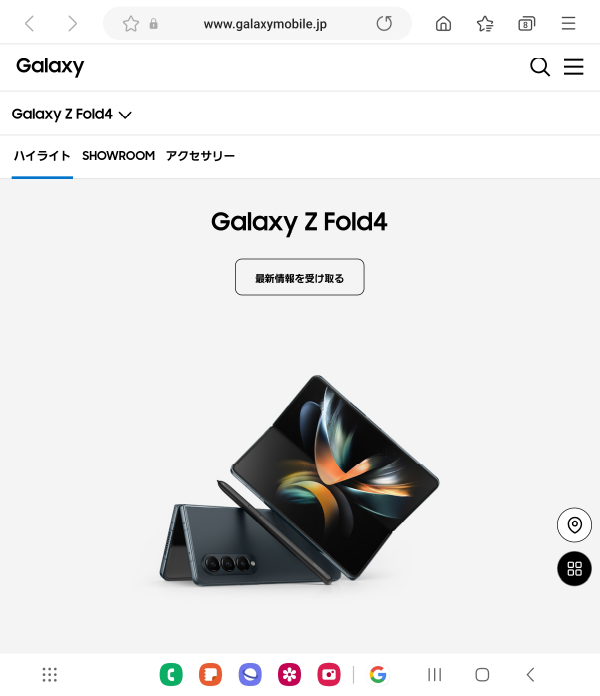Open the browser home page icon
The height and width of the screenshot is (696, 600).
click(443, 24)
